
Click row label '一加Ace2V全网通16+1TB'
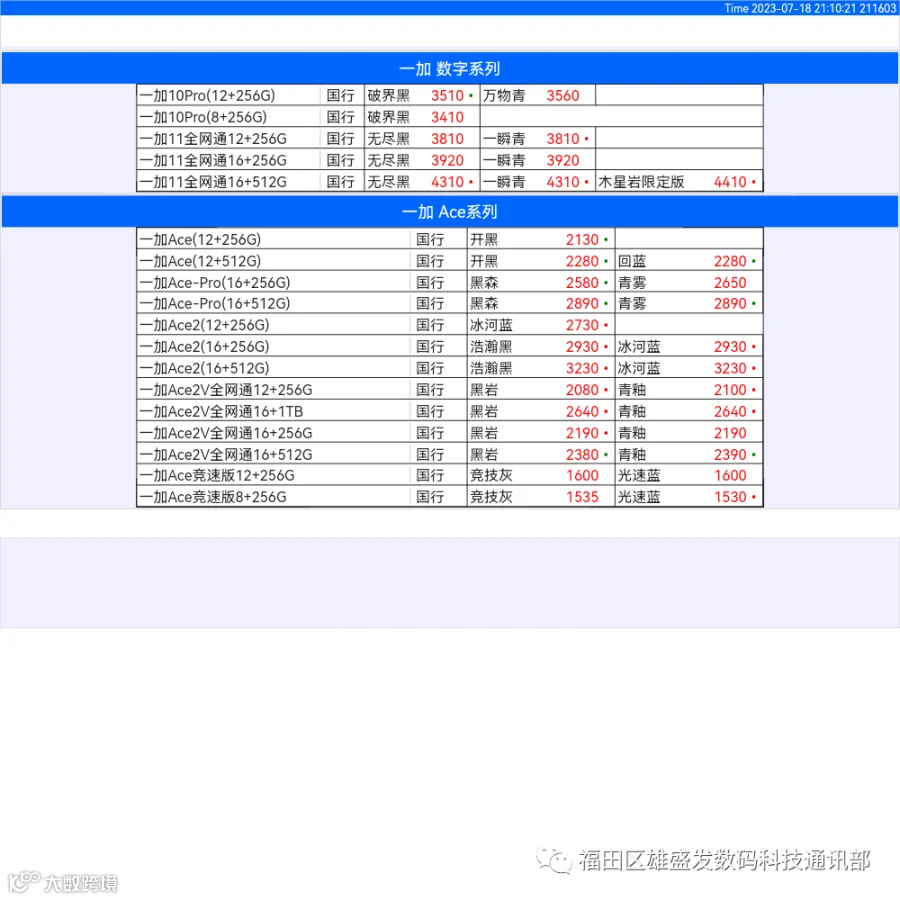click(221, 412)
